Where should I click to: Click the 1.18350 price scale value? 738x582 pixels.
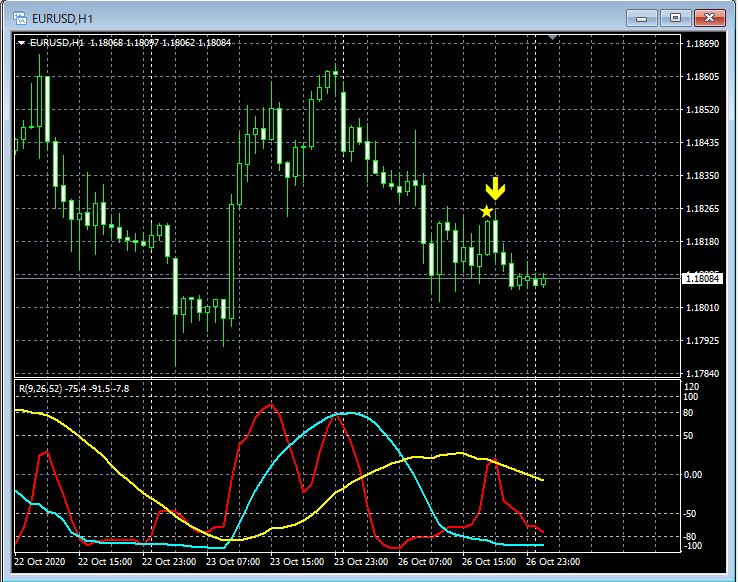[x=703, y=175]
